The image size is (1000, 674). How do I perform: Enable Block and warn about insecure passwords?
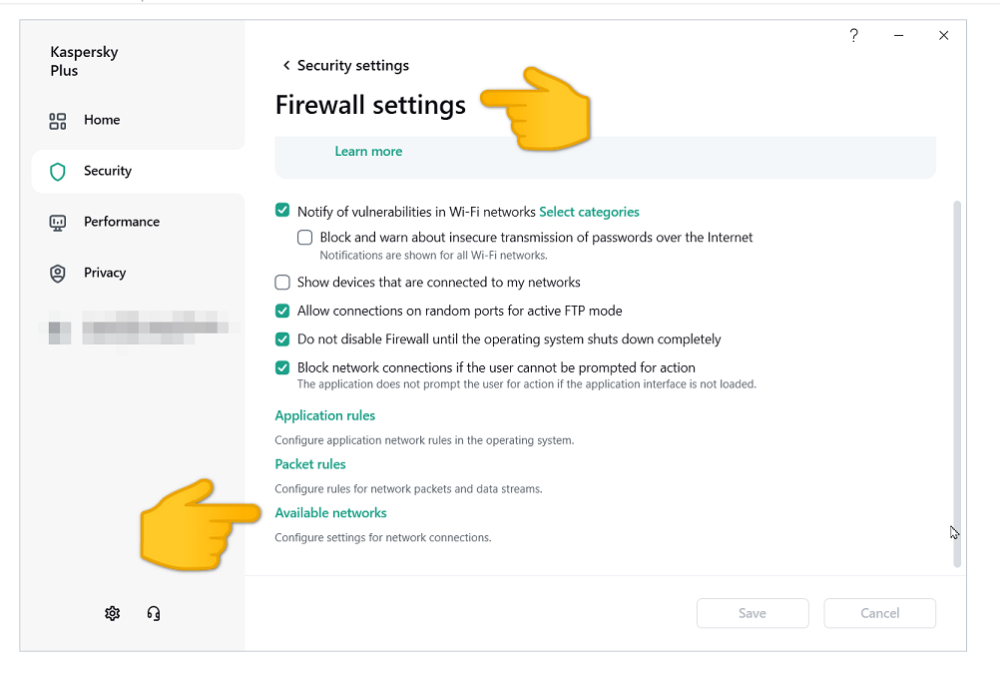click(305, 238)
